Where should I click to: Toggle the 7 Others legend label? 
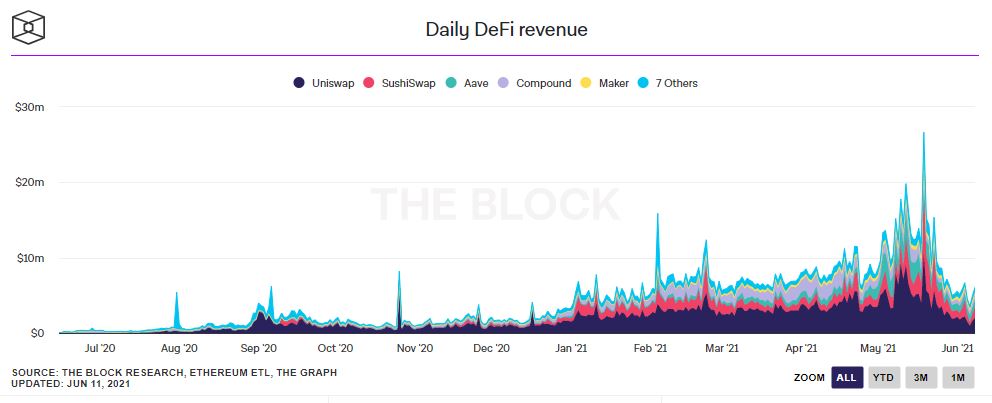pyautogui.click(x=676, y=83)
